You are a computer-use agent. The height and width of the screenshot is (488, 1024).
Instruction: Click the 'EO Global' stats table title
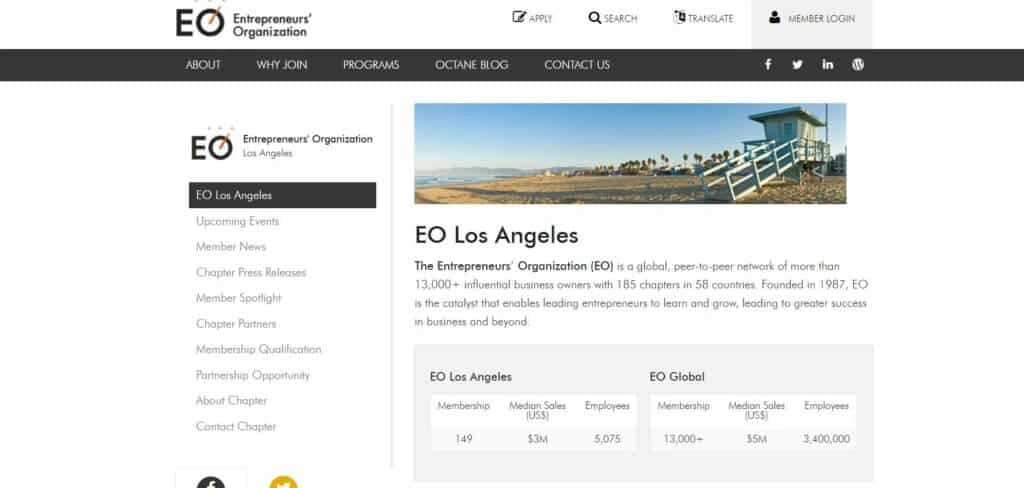tap(677, 377)
